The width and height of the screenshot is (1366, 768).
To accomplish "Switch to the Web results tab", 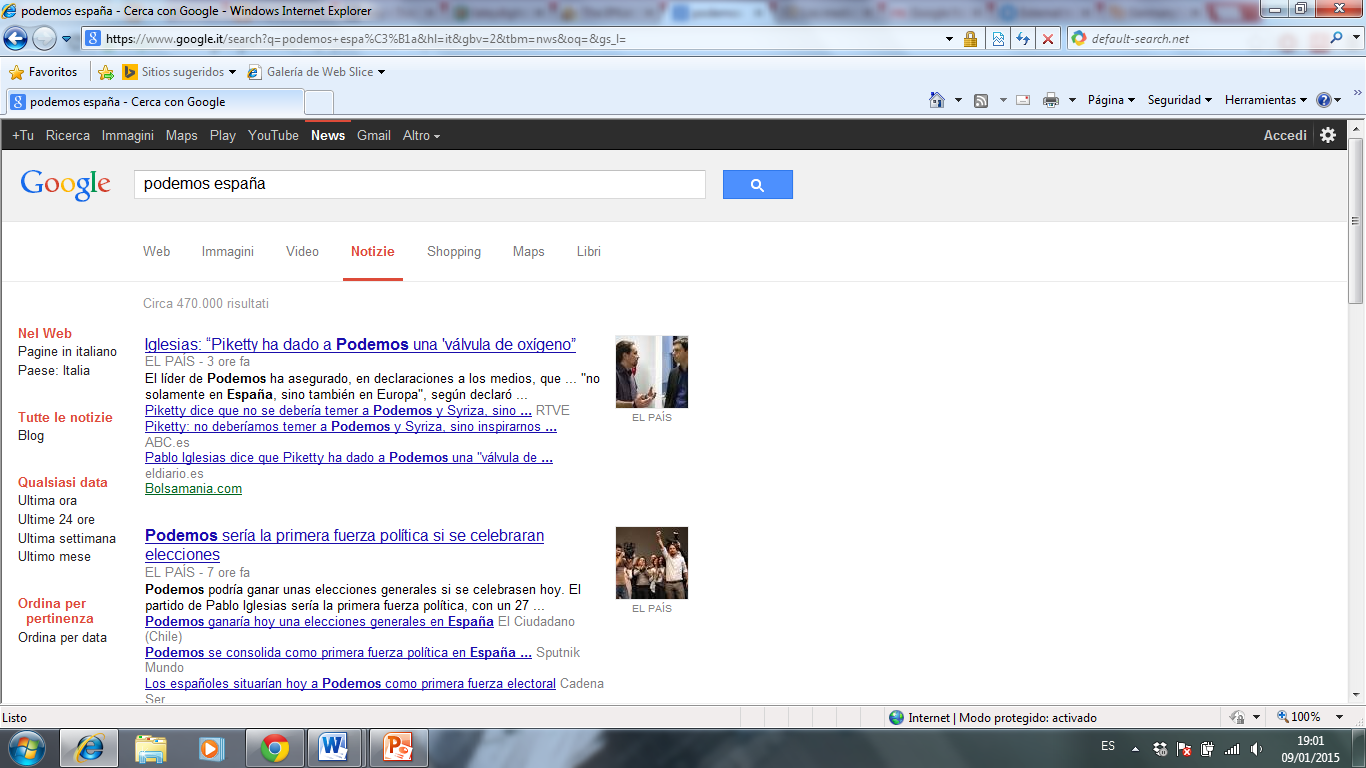I will tap(157, 251).
